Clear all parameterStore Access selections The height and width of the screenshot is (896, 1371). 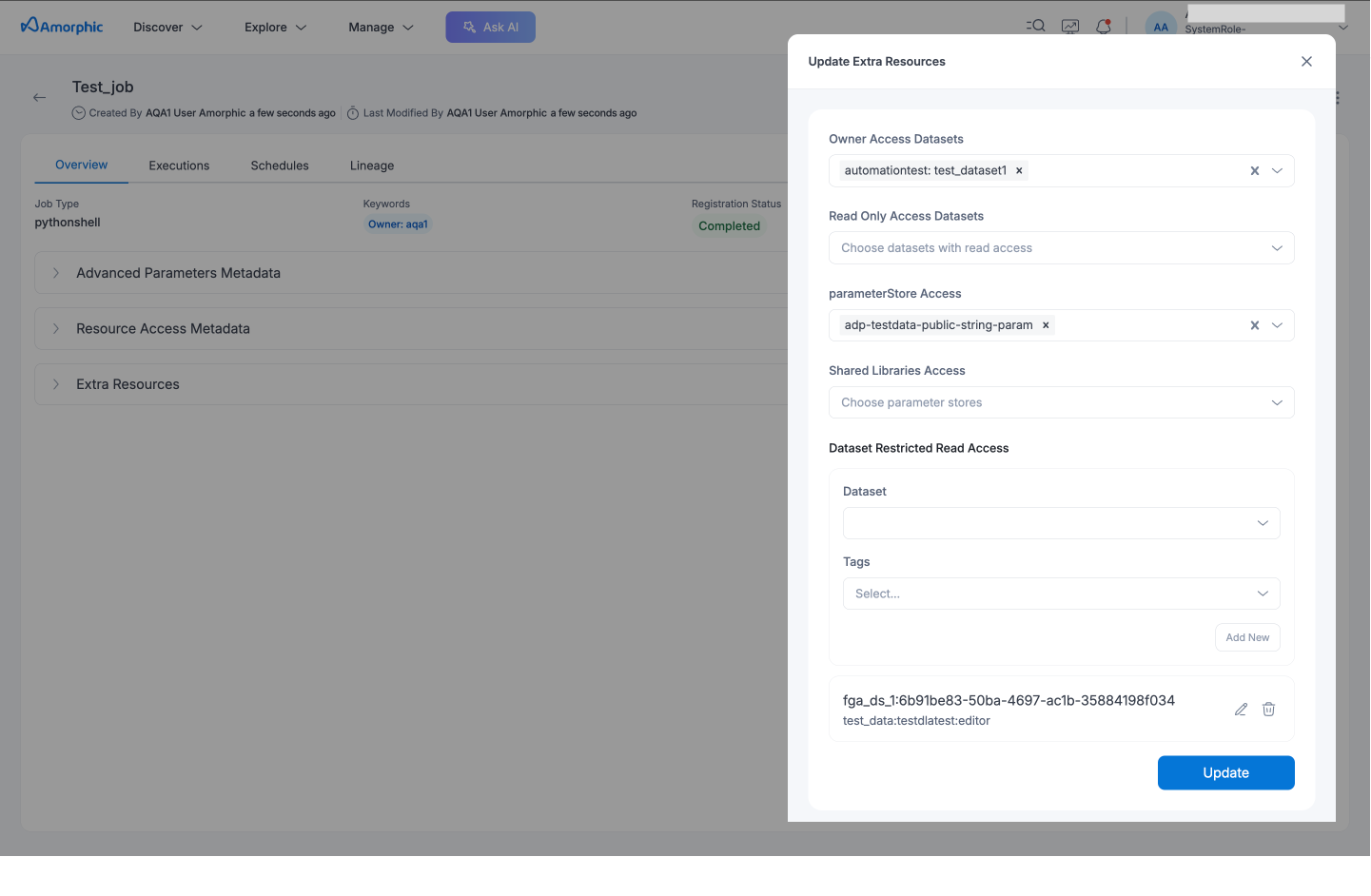coord(1254,325)
